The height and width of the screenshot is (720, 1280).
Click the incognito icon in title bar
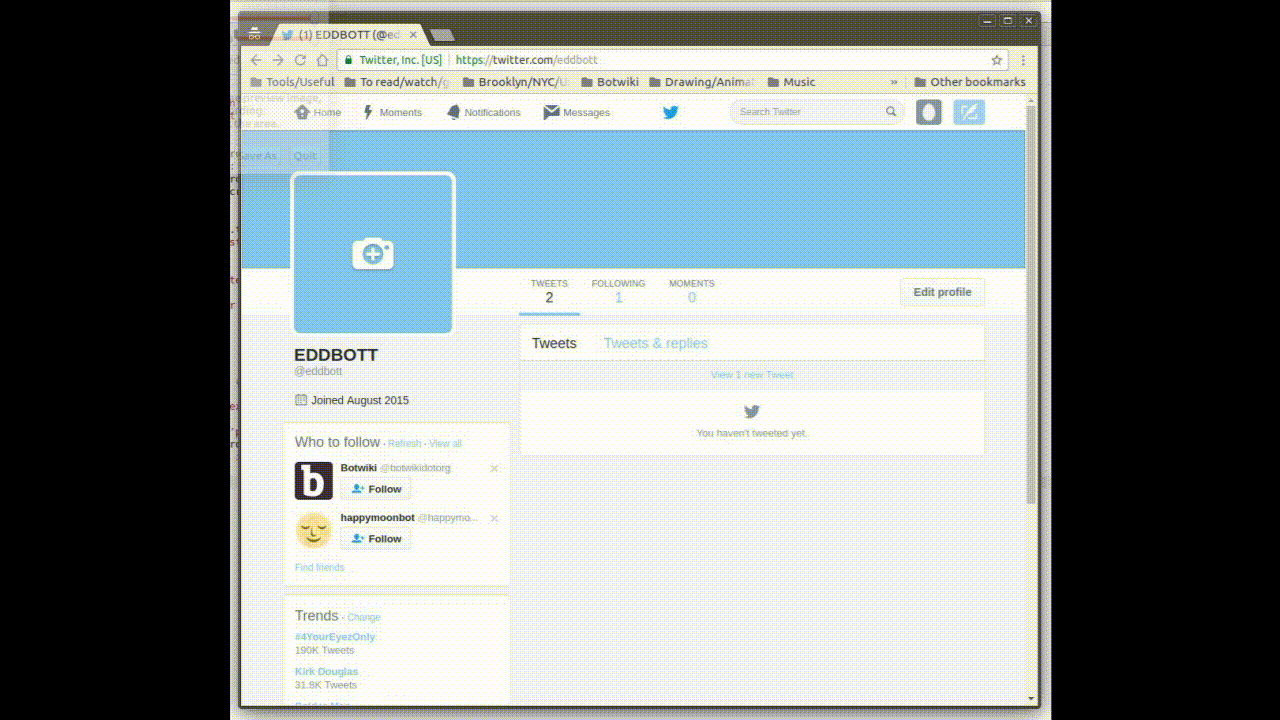254,33
